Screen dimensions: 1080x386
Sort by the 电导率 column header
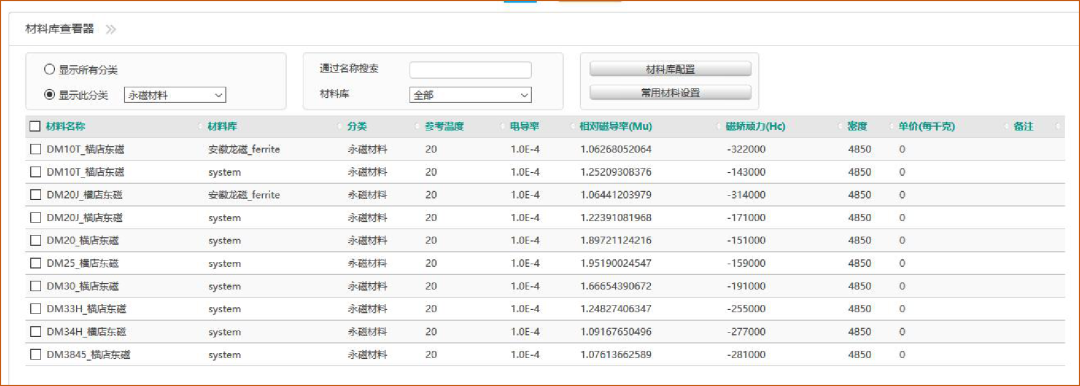[525, 127]
